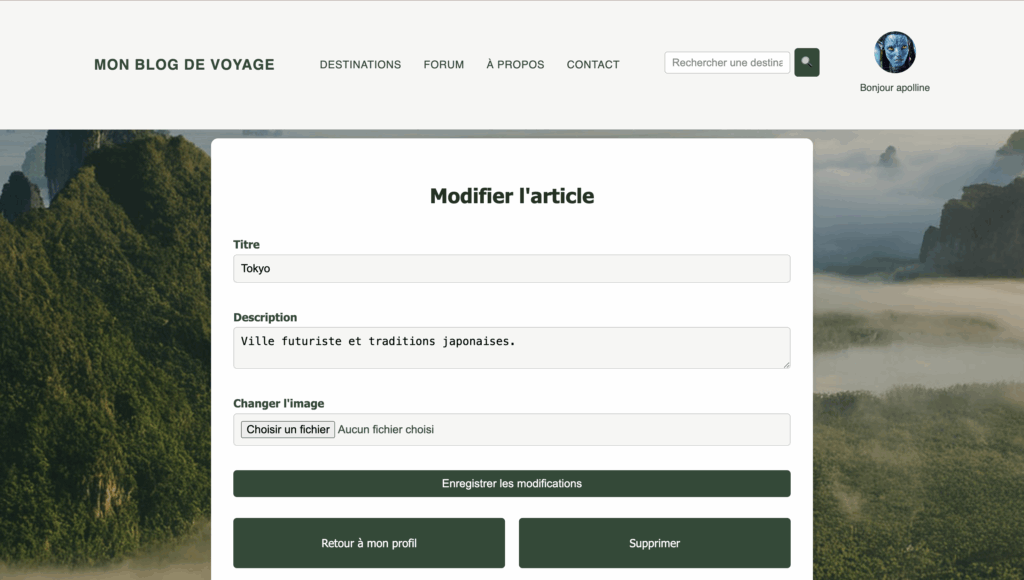Click inside the Description text area
Screen dimensions: 1024x580
pyautogui.click(x=511, y=347)
